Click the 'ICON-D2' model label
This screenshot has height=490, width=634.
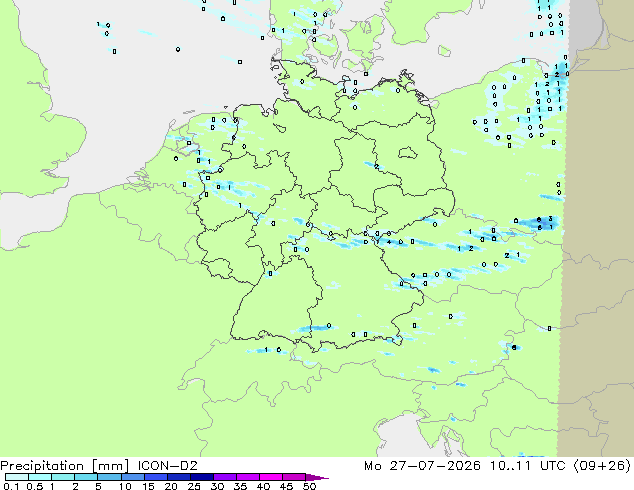(167, 466)
